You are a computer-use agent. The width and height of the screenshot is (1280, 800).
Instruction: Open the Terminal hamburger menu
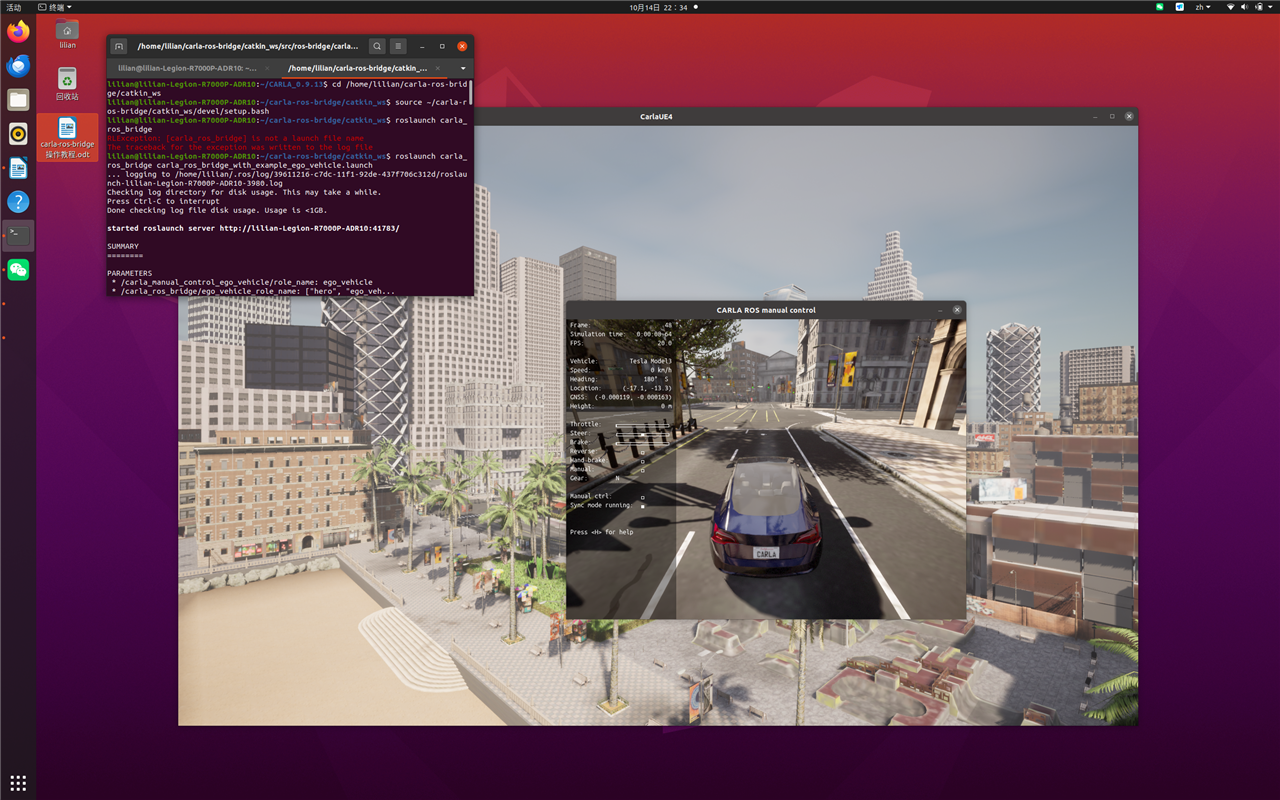(398, 46)
